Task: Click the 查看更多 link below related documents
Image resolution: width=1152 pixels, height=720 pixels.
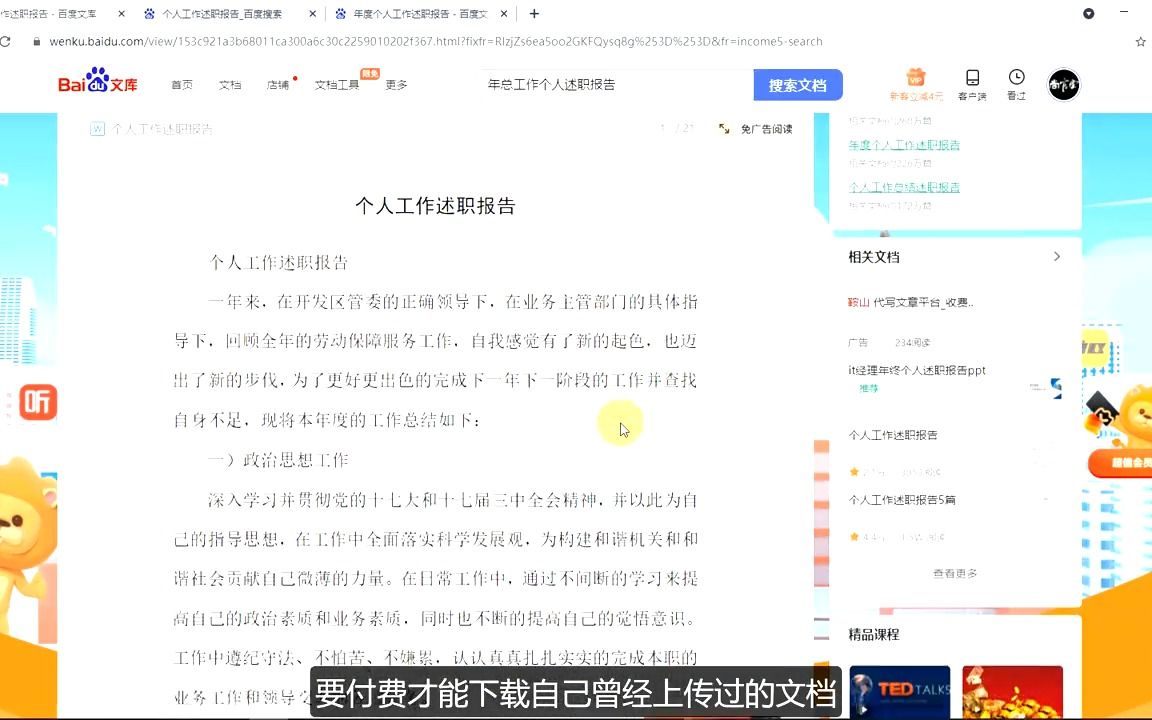Action: click(955, 573)
